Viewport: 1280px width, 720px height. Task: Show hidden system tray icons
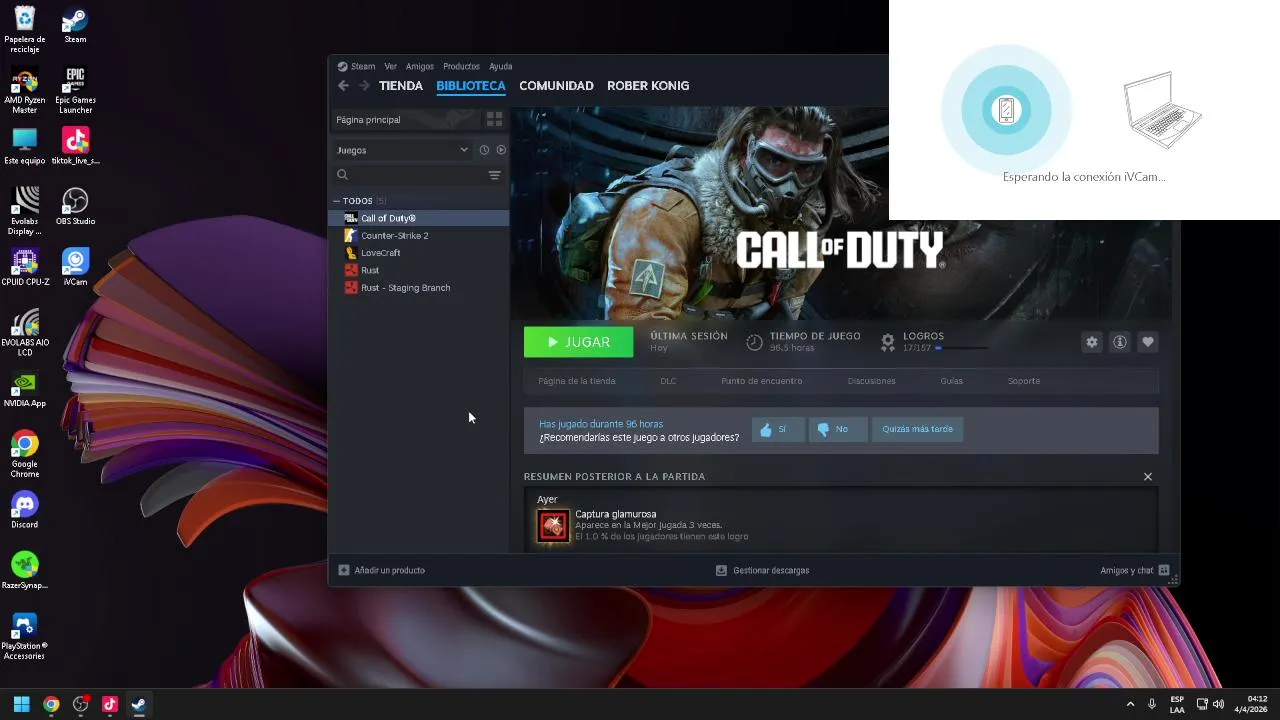[1131, 704]
